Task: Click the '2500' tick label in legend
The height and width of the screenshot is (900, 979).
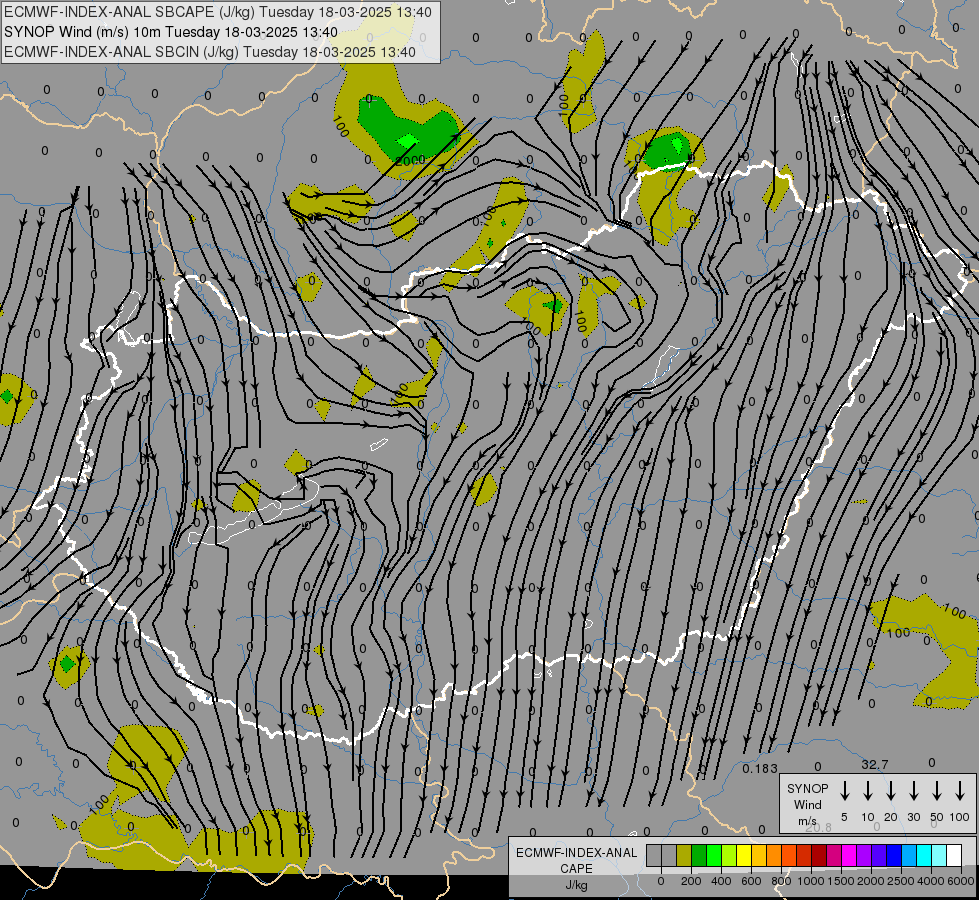Action: (x=901, y=881)
